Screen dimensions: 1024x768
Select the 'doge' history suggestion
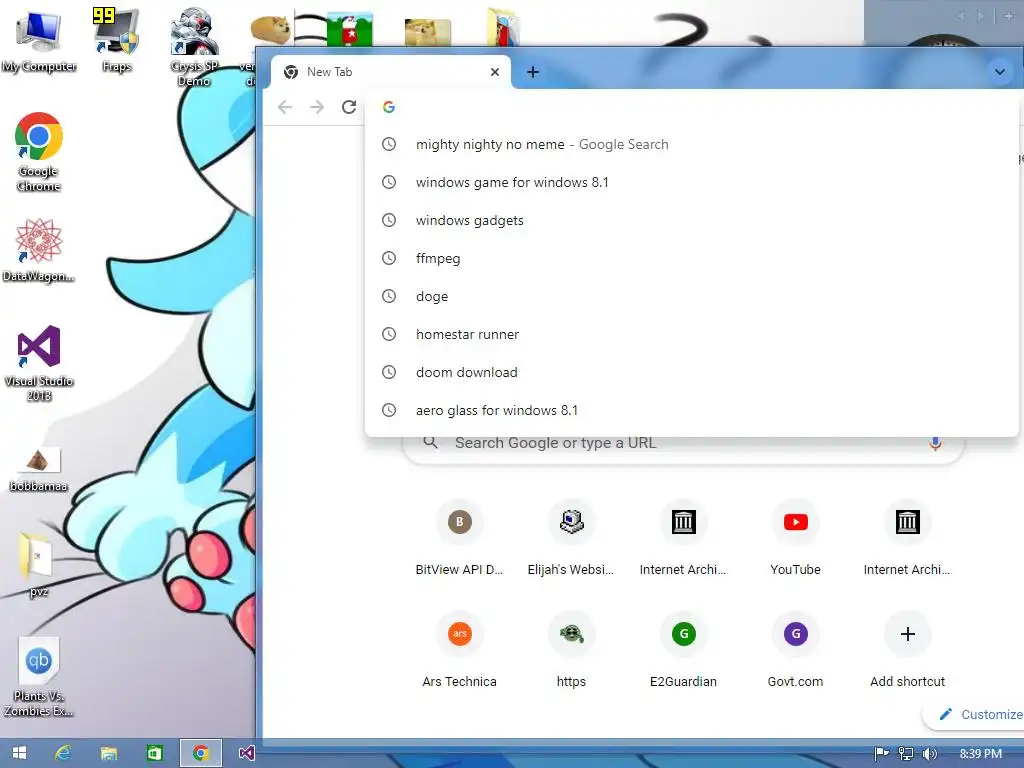pos(692,296)
